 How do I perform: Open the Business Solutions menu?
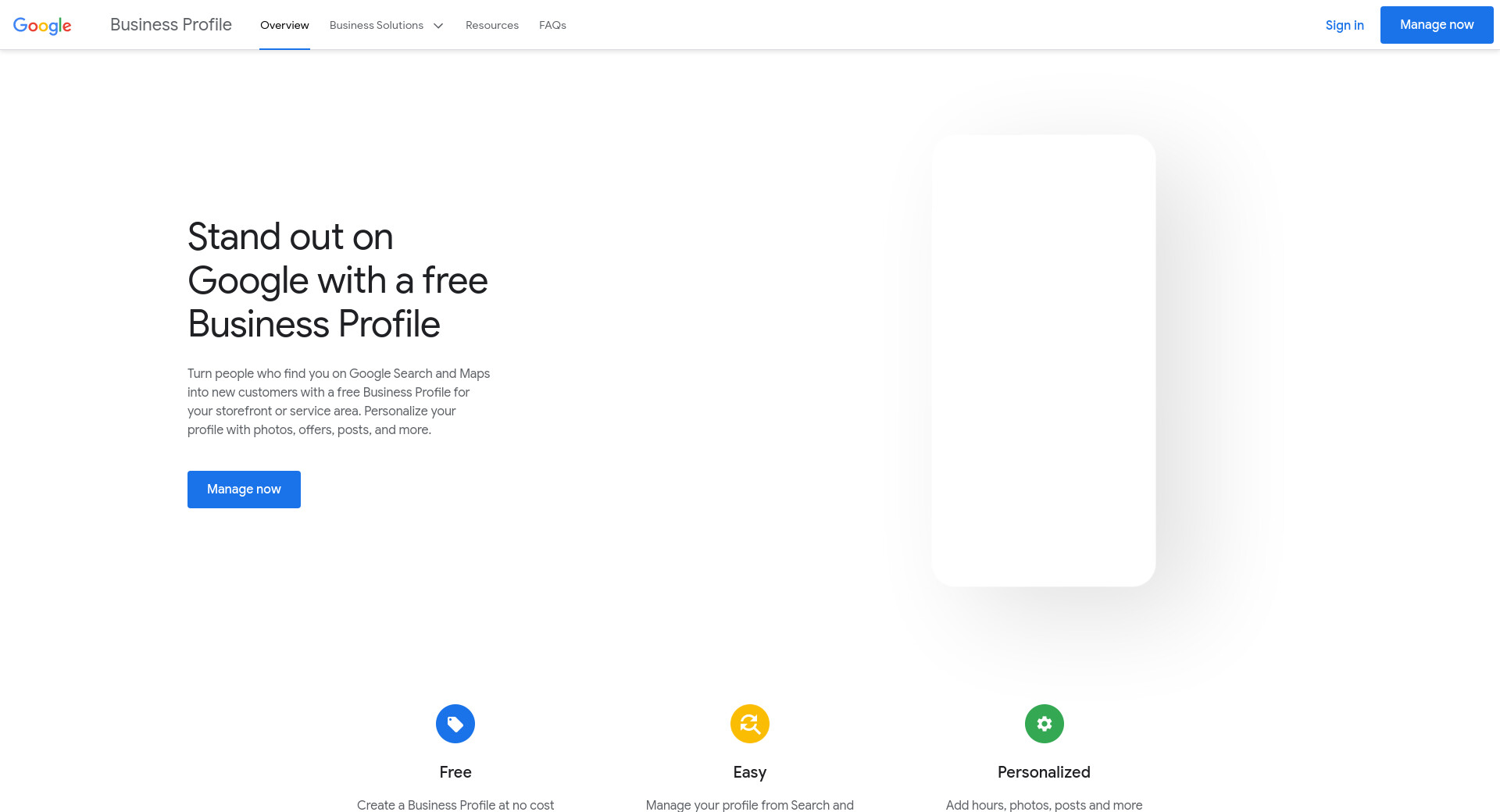pos(387,25)
